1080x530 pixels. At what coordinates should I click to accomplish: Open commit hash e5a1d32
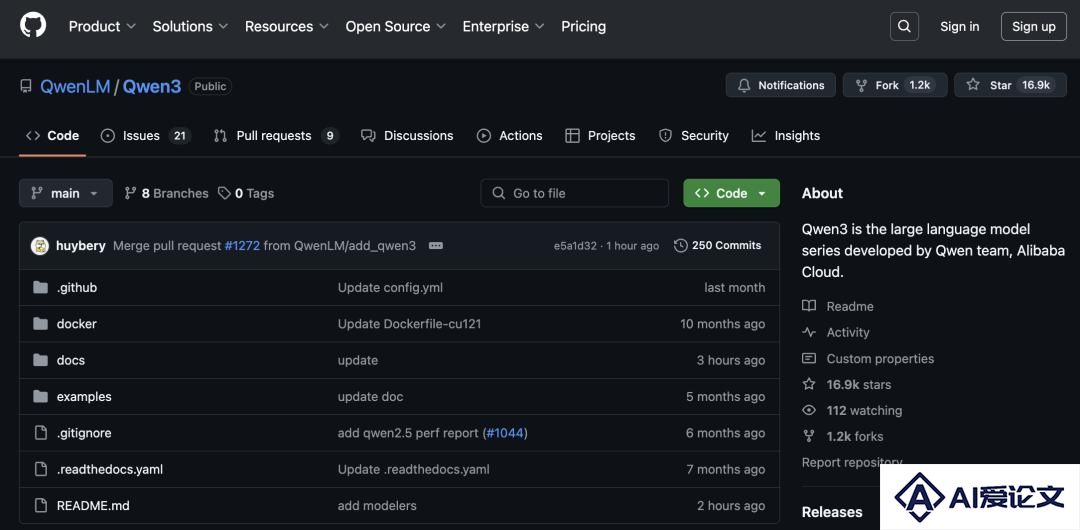pyautogui.click(x=575, y=246)
